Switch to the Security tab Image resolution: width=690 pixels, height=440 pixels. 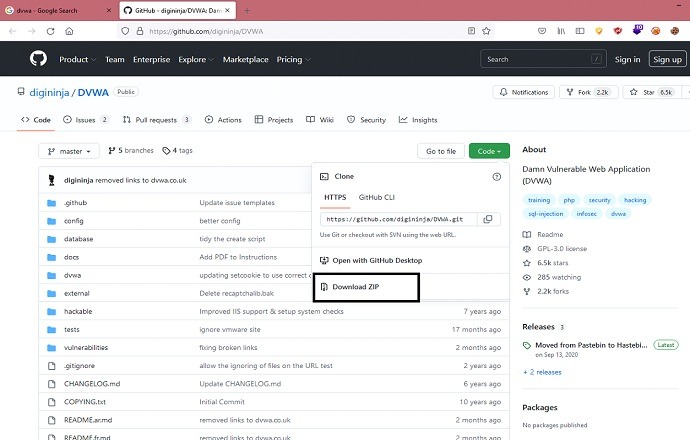click(366, 120)
